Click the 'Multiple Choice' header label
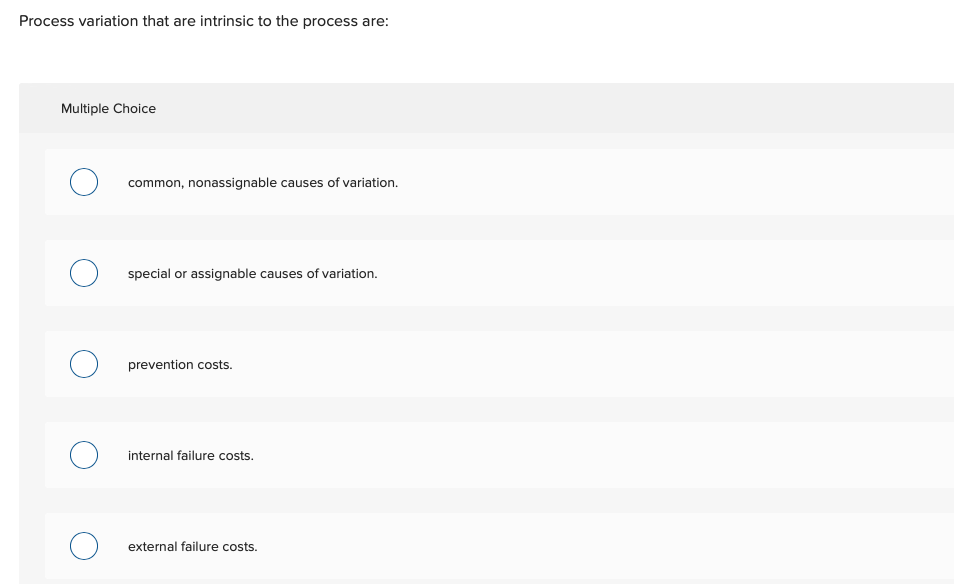The width and height of the screenshot is (954, 584). point(108,108)
